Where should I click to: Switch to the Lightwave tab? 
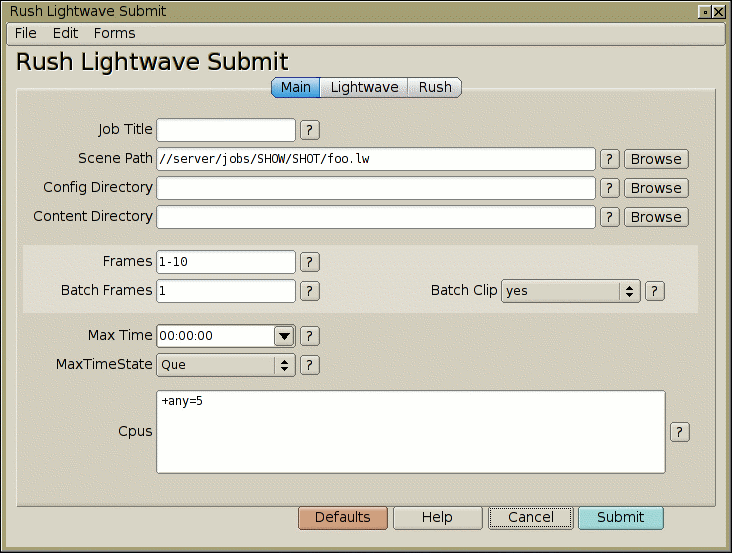(x=364, y=88)
